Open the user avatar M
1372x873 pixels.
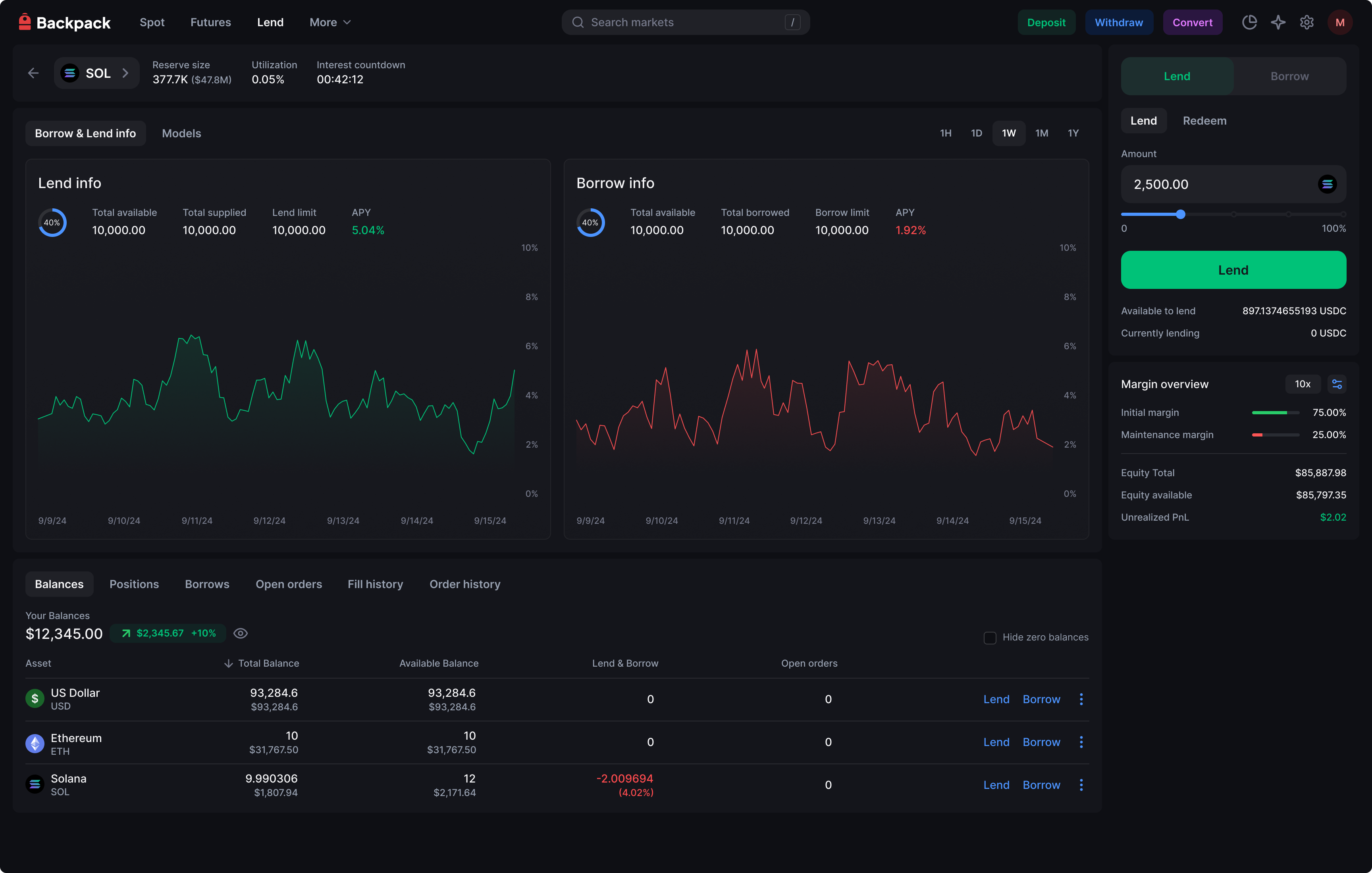click(x=1339, y=22)
